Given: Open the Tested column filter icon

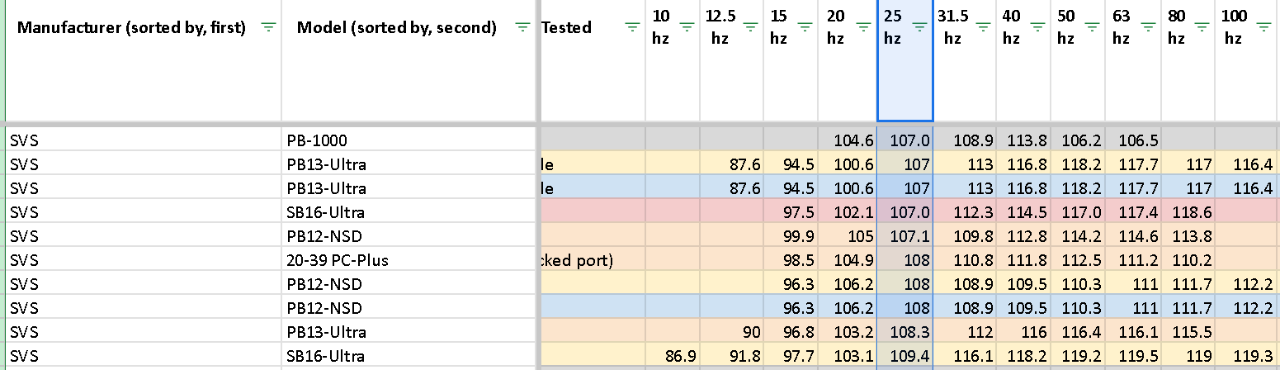Looking at the screenshot, I should point(631,28).
